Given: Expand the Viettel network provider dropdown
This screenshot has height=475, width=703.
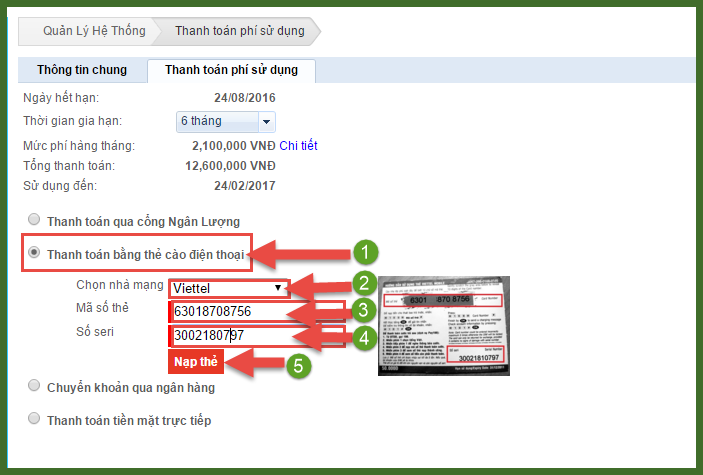Looking at the screenshot, I should click(230, 288).
